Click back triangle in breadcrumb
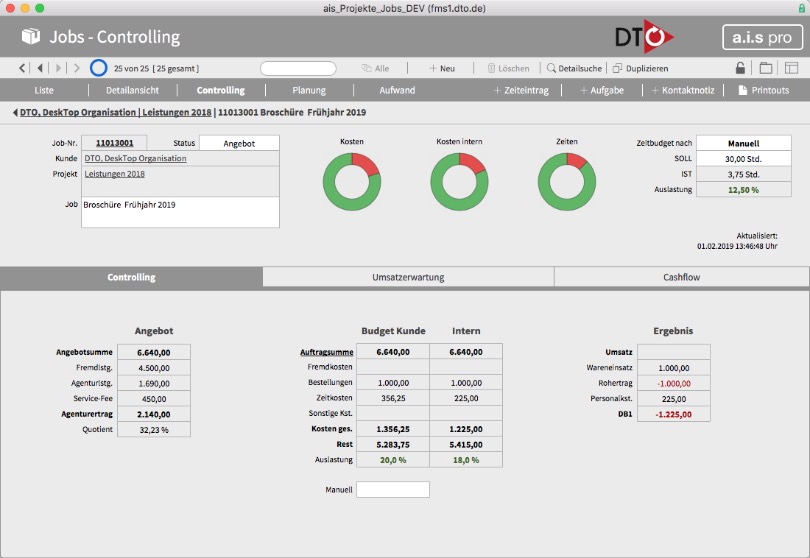Viewport: 810px width, 558px height. click(15, 112)
